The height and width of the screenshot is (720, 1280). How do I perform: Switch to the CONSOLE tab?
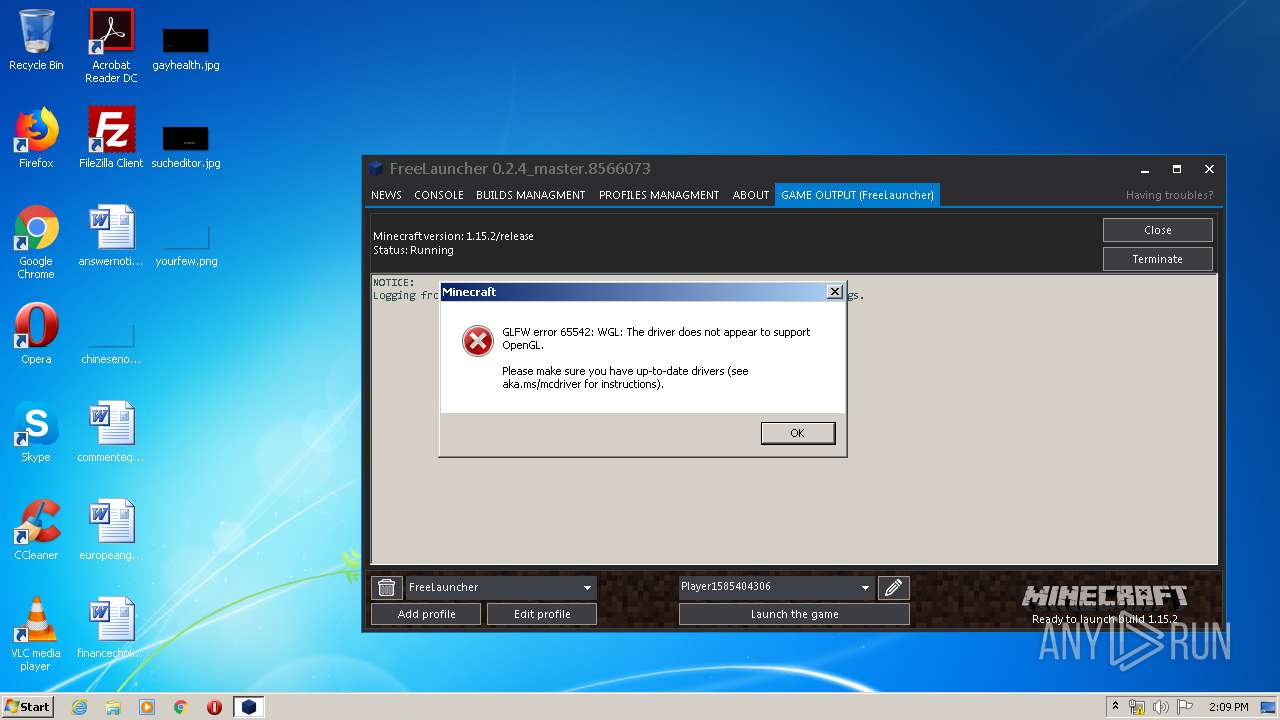pos(439,195)
